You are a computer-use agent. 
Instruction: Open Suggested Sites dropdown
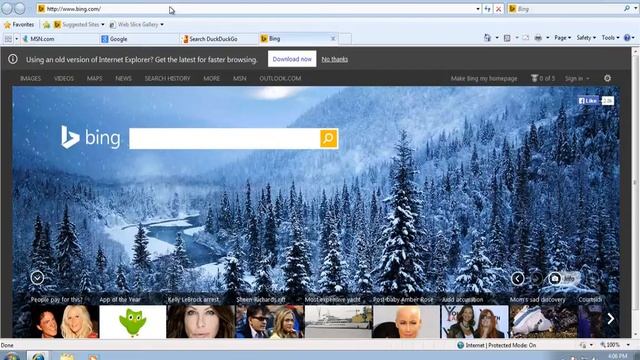[79, 24]
